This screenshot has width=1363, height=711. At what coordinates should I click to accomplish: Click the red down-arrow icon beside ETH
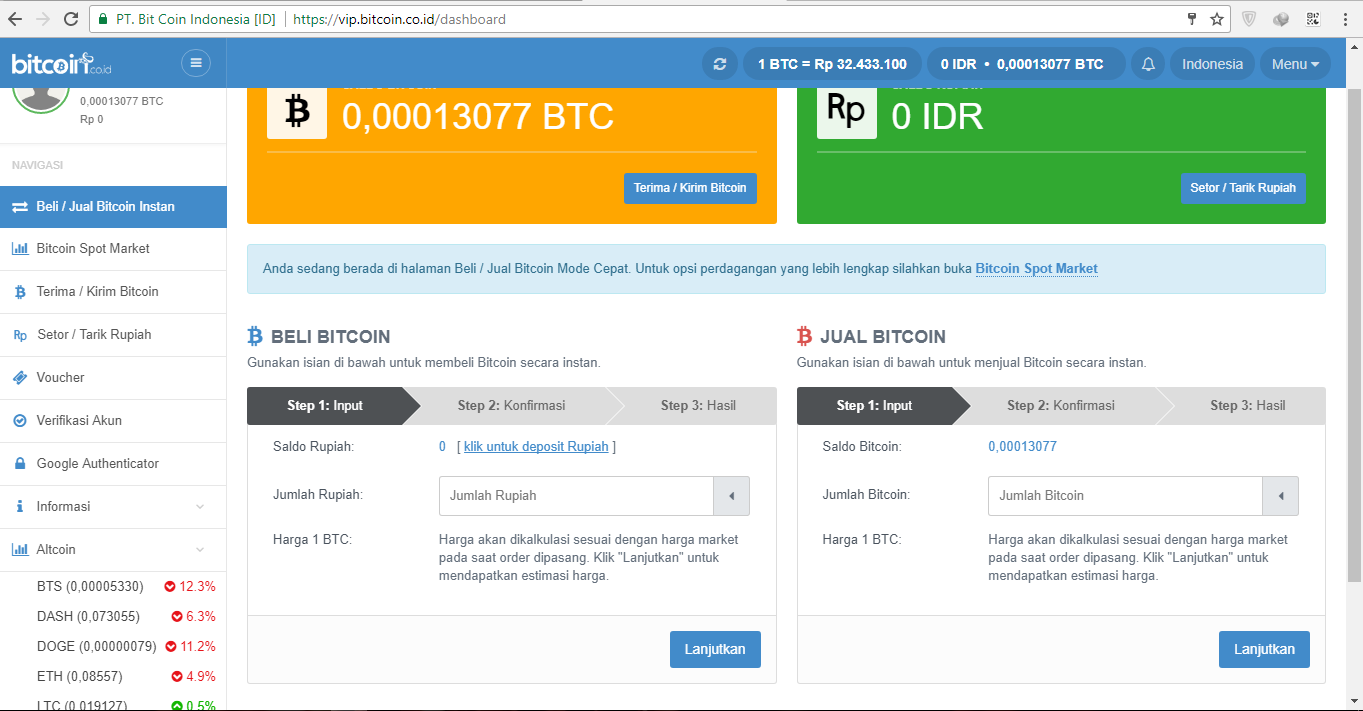click(177, 677)
